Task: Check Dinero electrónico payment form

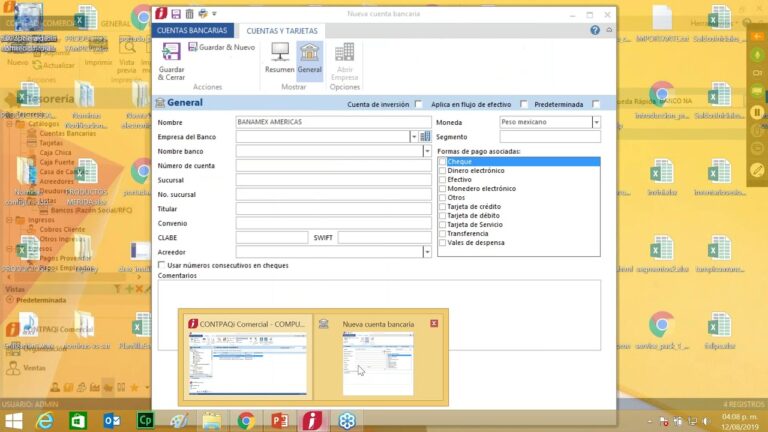Action: coord(442,170)
